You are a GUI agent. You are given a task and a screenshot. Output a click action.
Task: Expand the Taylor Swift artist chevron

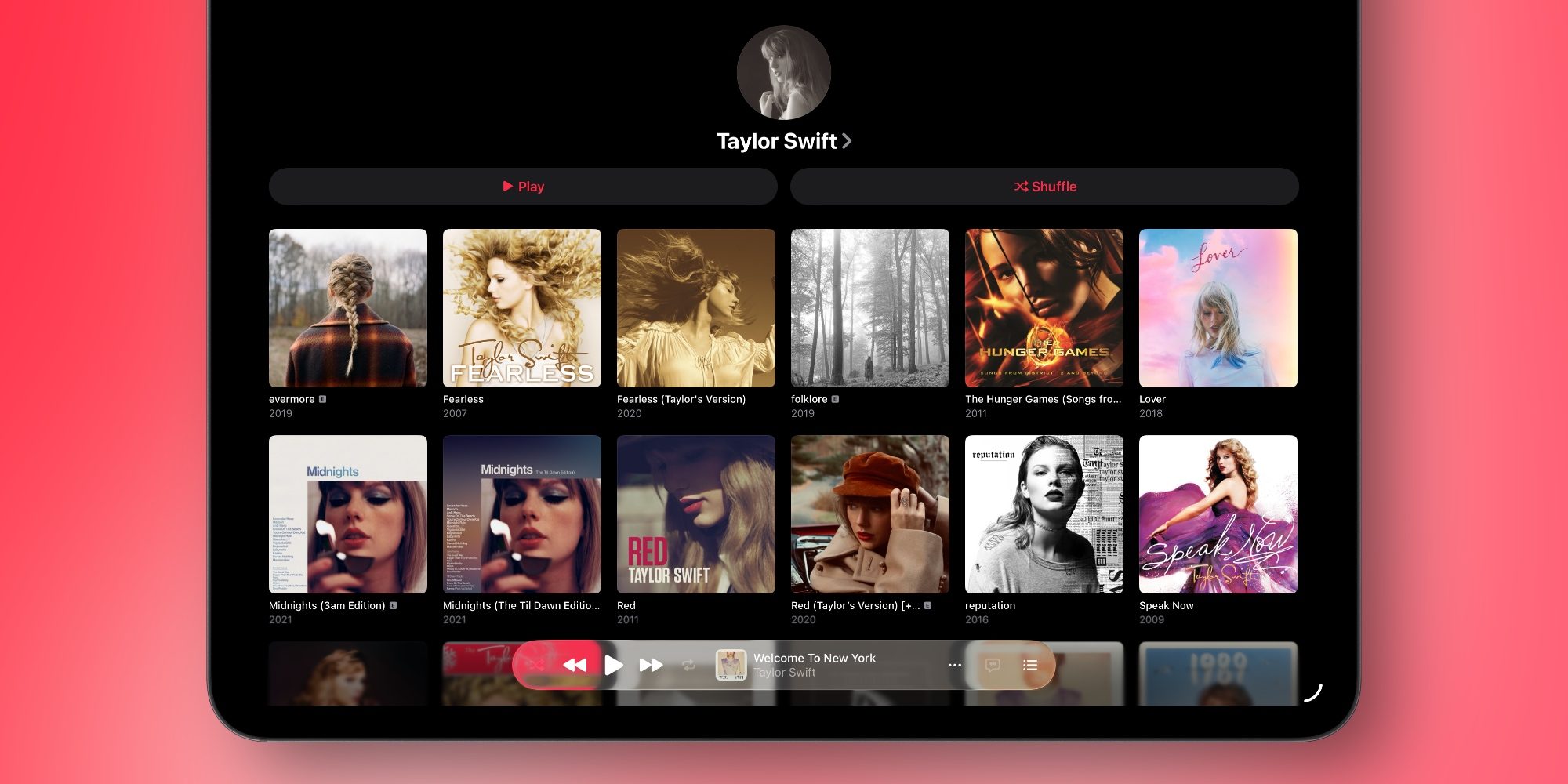[847, 141]
